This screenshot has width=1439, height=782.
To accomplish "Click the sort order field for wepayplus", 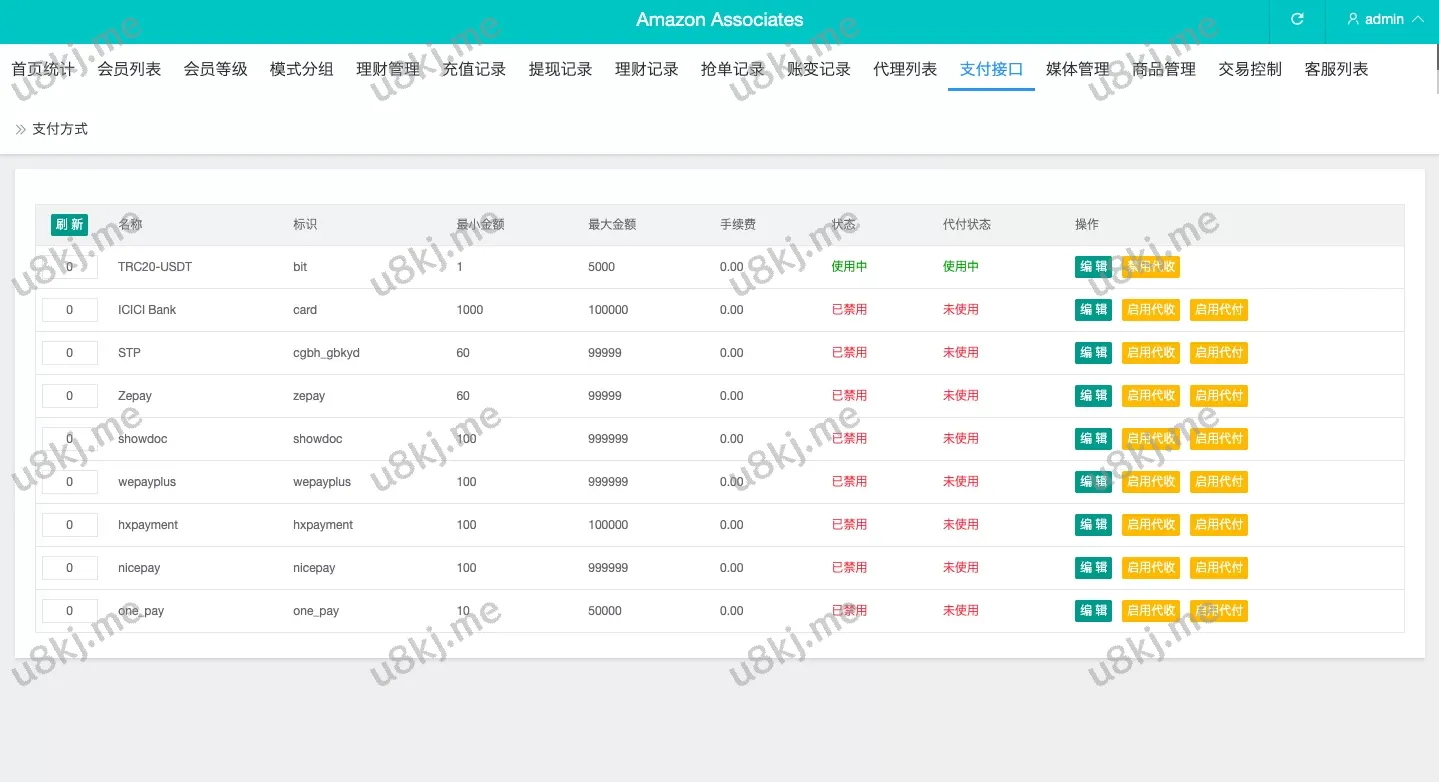I will 69,482.
